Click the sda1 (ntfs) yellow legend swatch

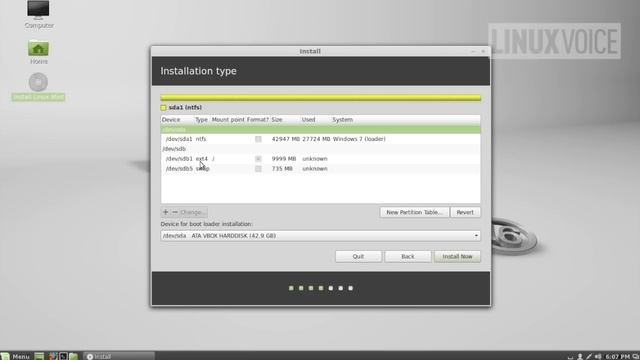[163, 108]
